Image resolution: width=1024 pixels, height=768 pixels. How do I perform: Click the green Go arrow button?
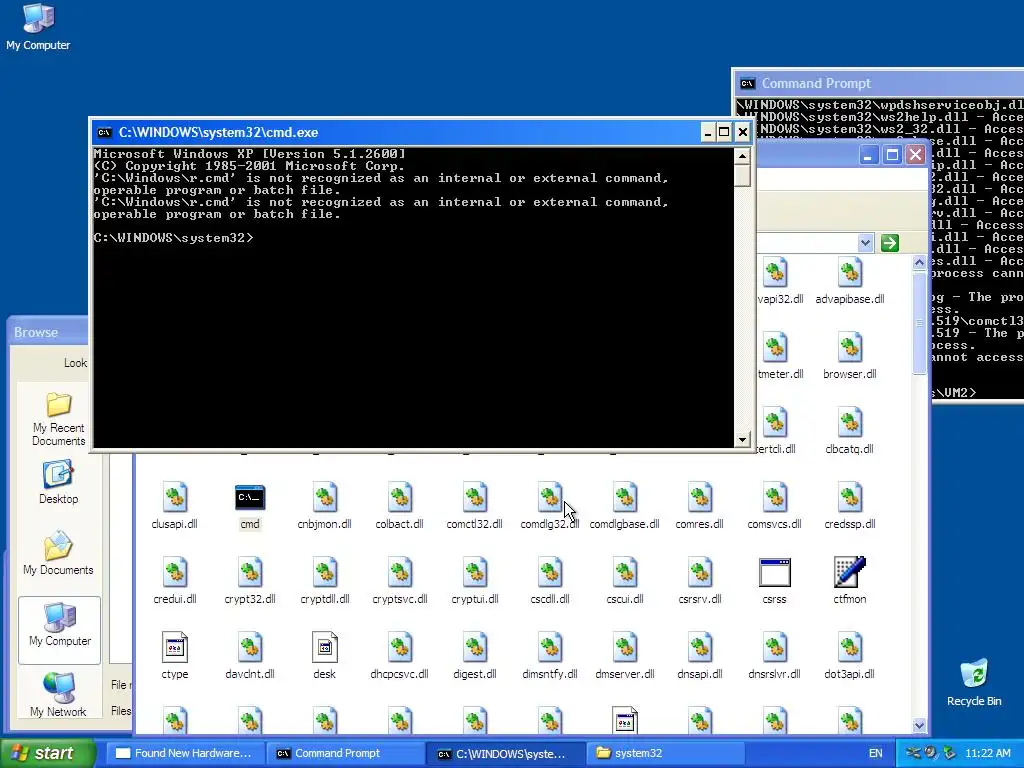point(889,243)
